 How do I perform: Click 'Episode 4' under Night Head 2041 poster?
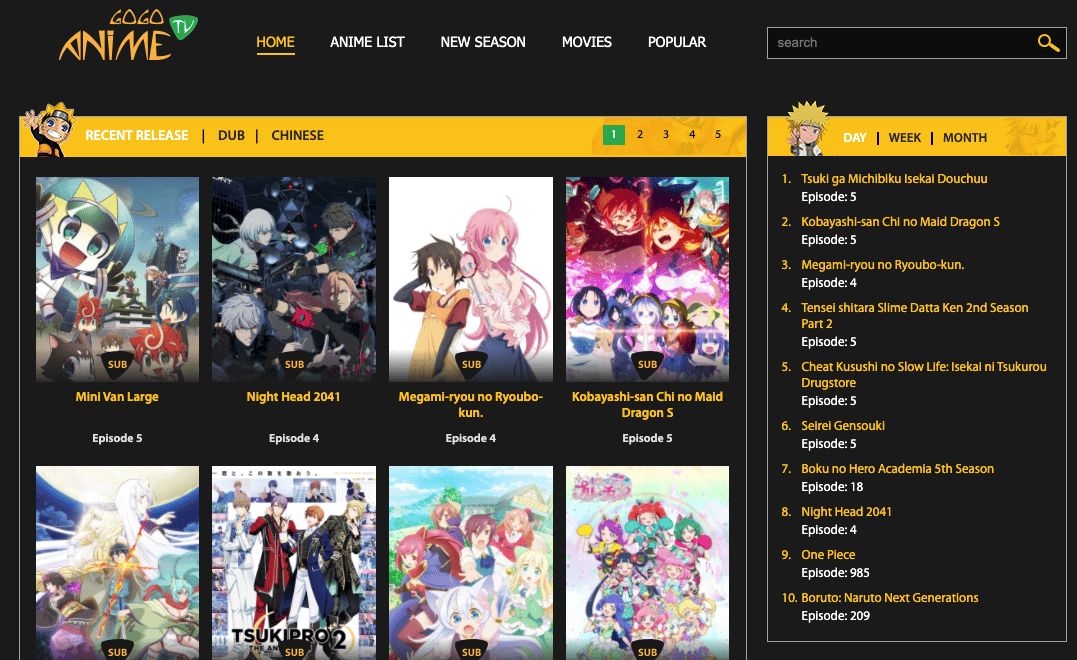point(294,438)
